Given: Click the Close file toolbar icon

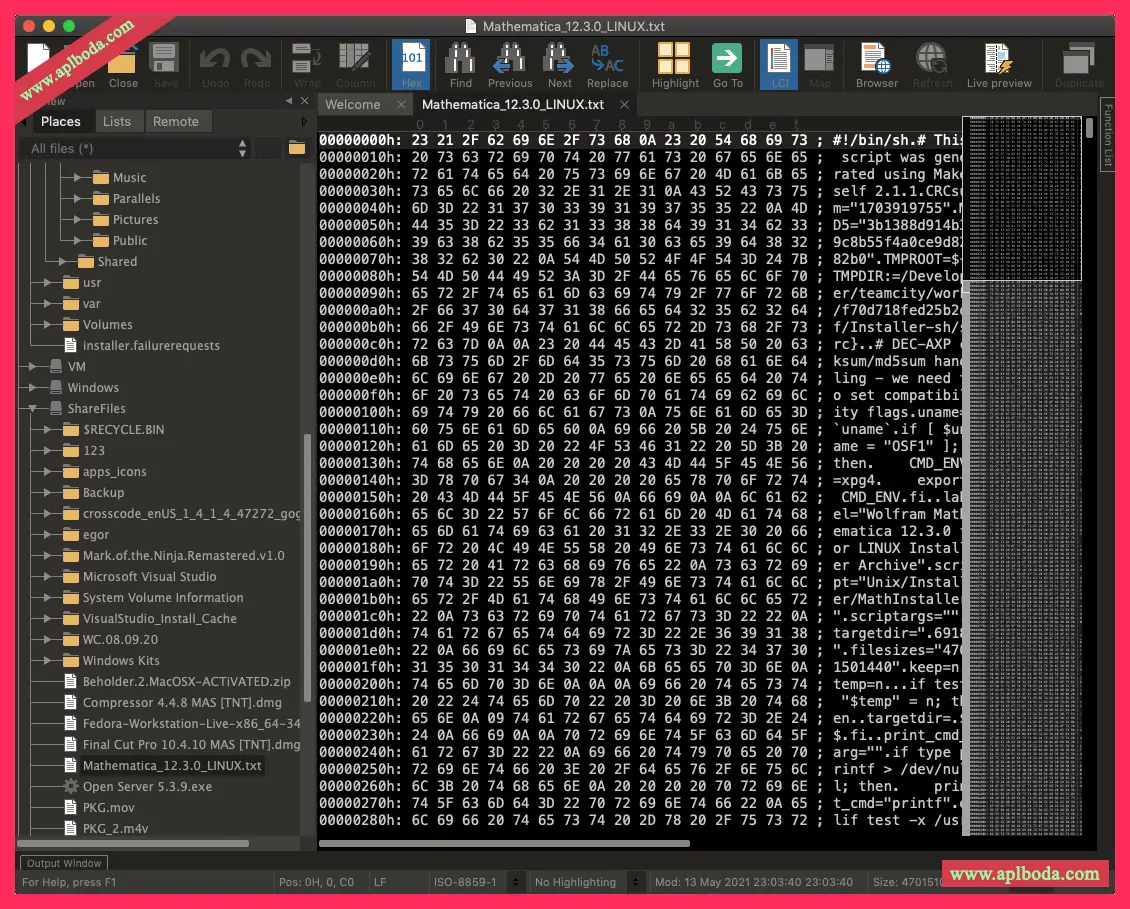Looking at the screenshot, I should pos(123,65).
